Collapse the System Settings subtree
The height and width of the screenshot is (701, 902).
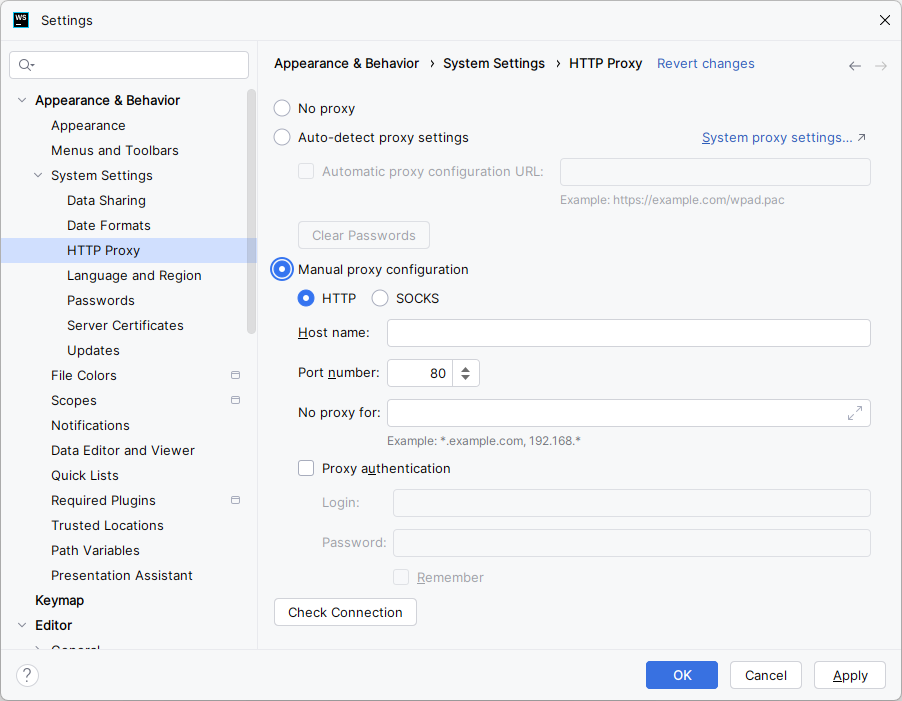[38, 175]
